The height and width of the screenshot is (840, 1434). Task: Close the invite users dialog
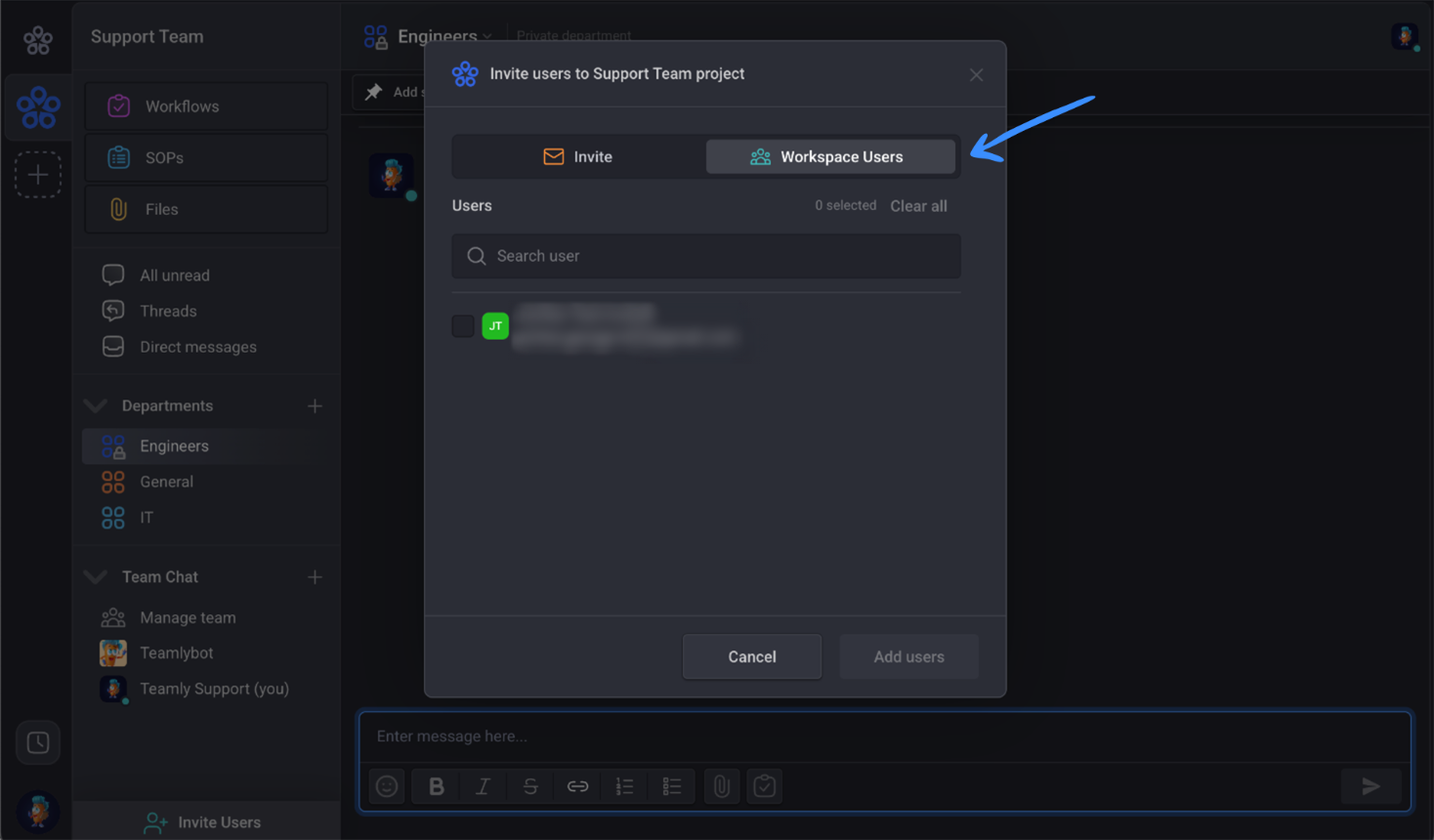976,75
